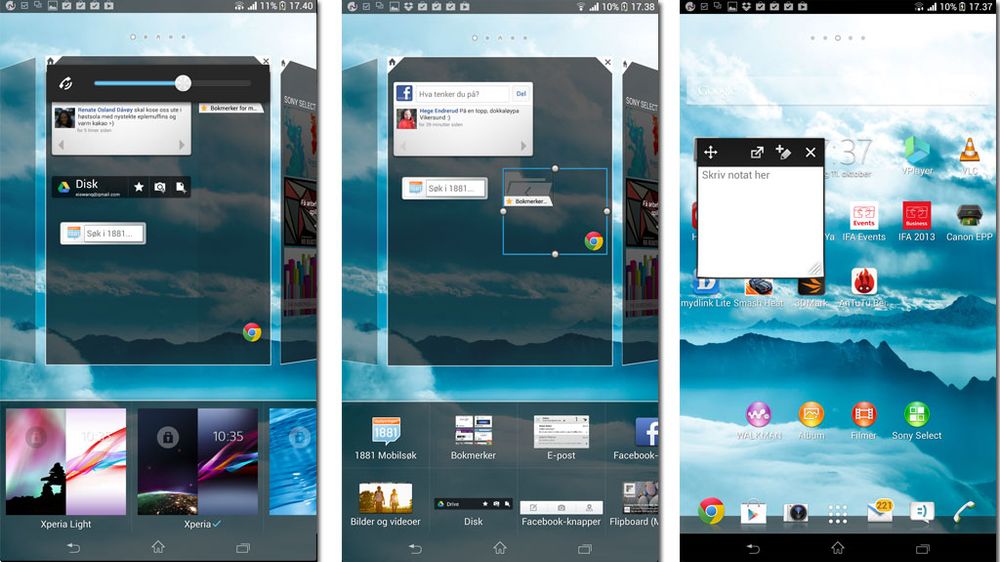Launch Chrome from the dock beside Play Store
The height and width of the screenshot is (562, 1000).
(x=711, y=511)
